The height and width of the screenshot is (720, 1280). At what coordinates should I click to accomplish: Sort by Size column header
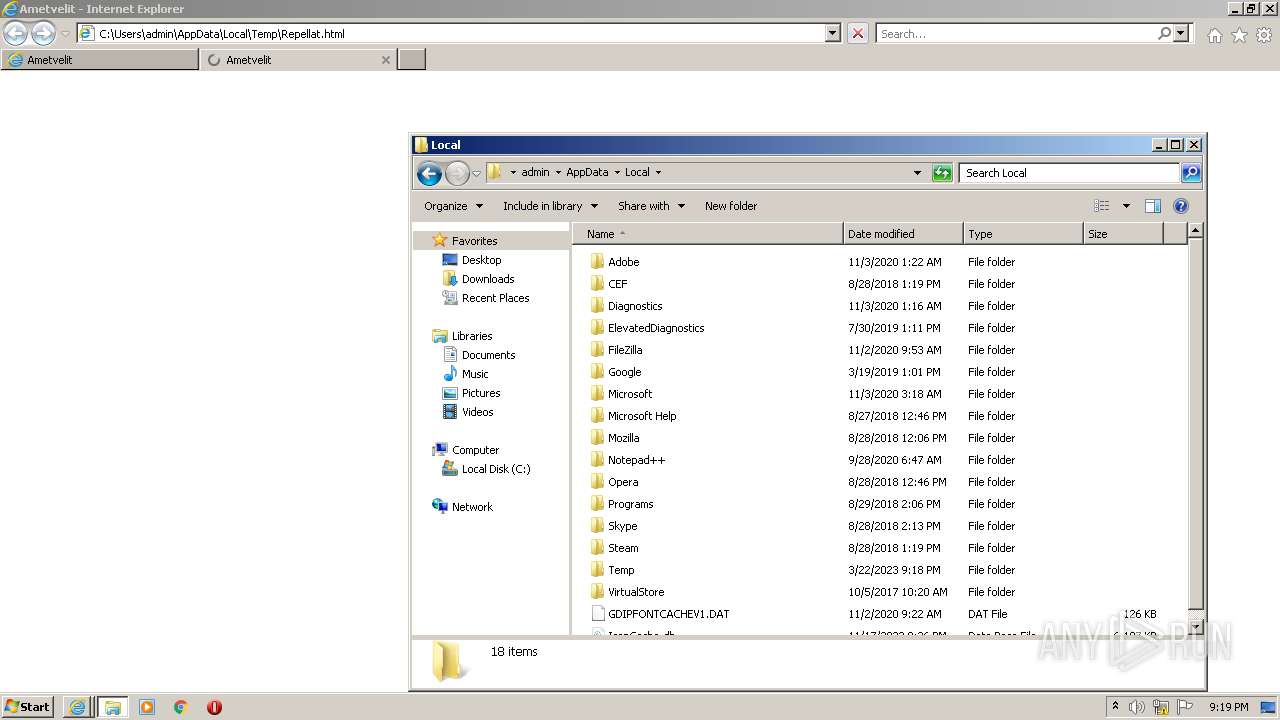(x=1123, y=234)
